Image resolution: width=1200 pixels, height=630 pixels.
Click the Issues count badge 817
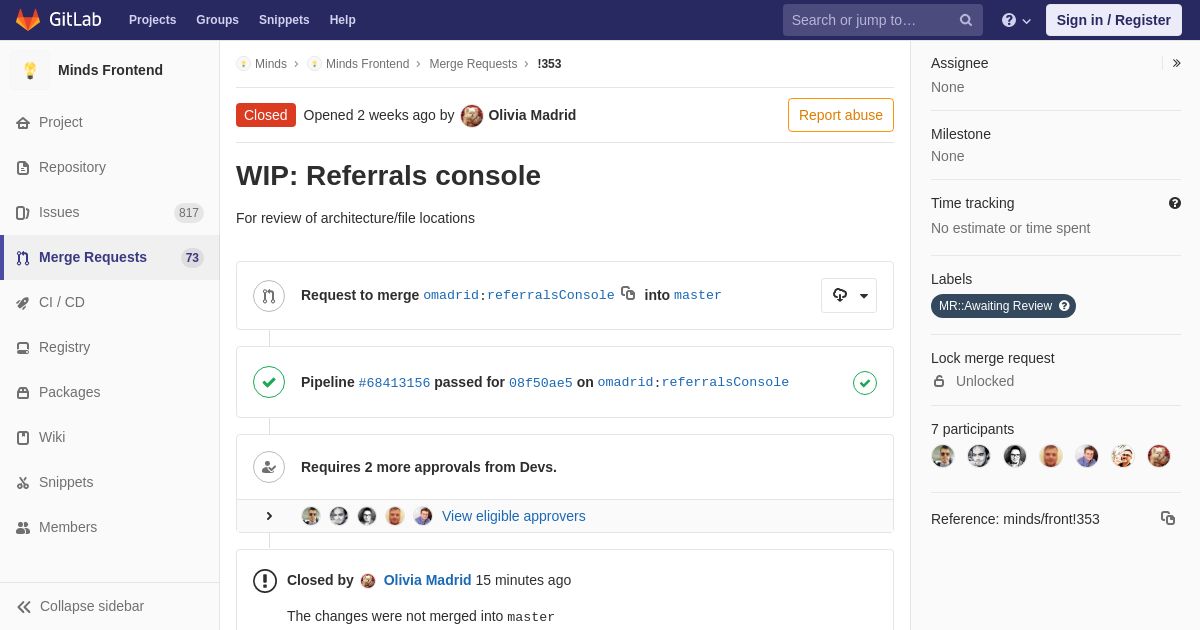(189, 213)
